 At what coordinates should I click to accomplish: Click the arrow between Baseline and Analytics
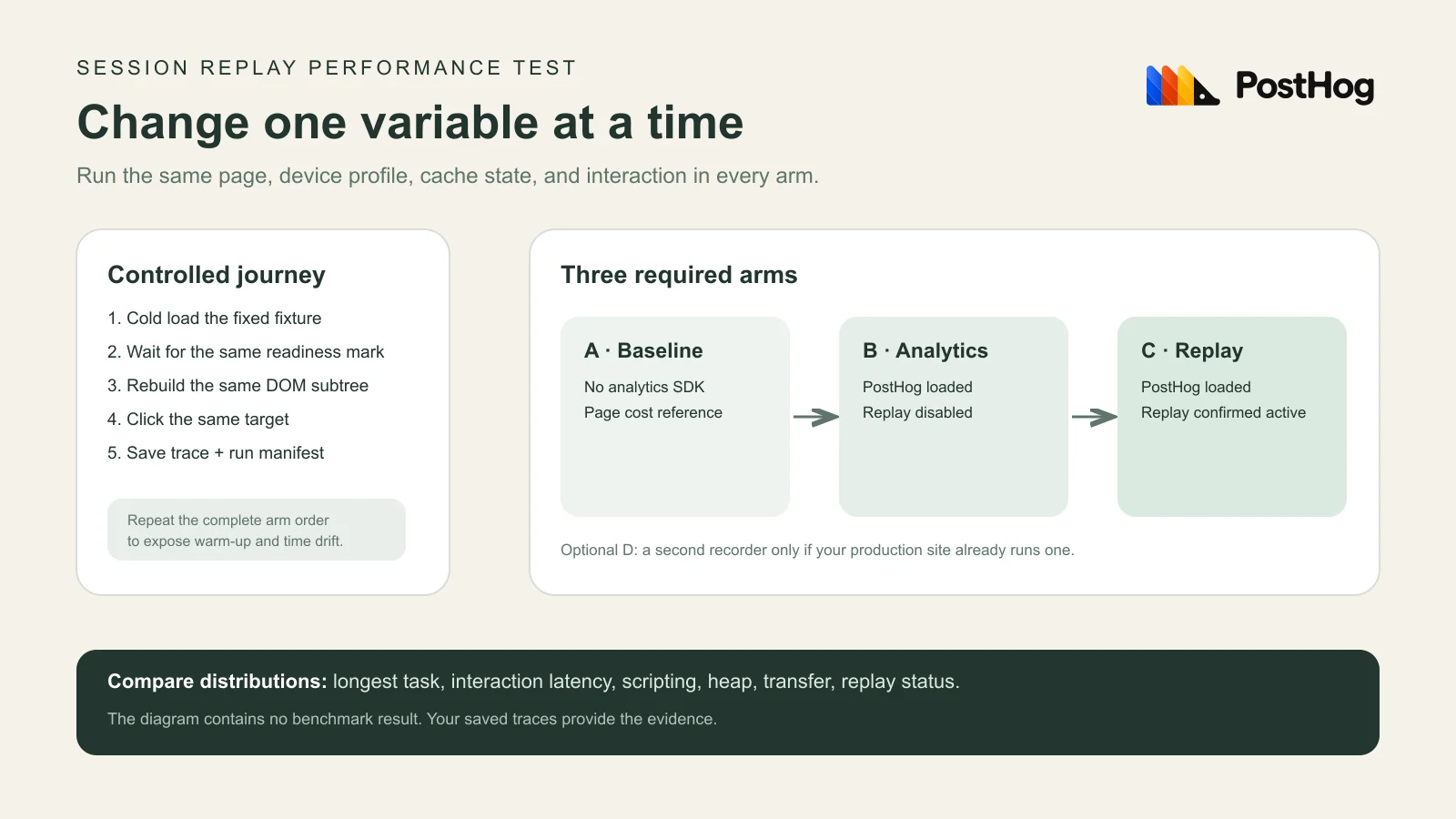(x=815, y=417)
